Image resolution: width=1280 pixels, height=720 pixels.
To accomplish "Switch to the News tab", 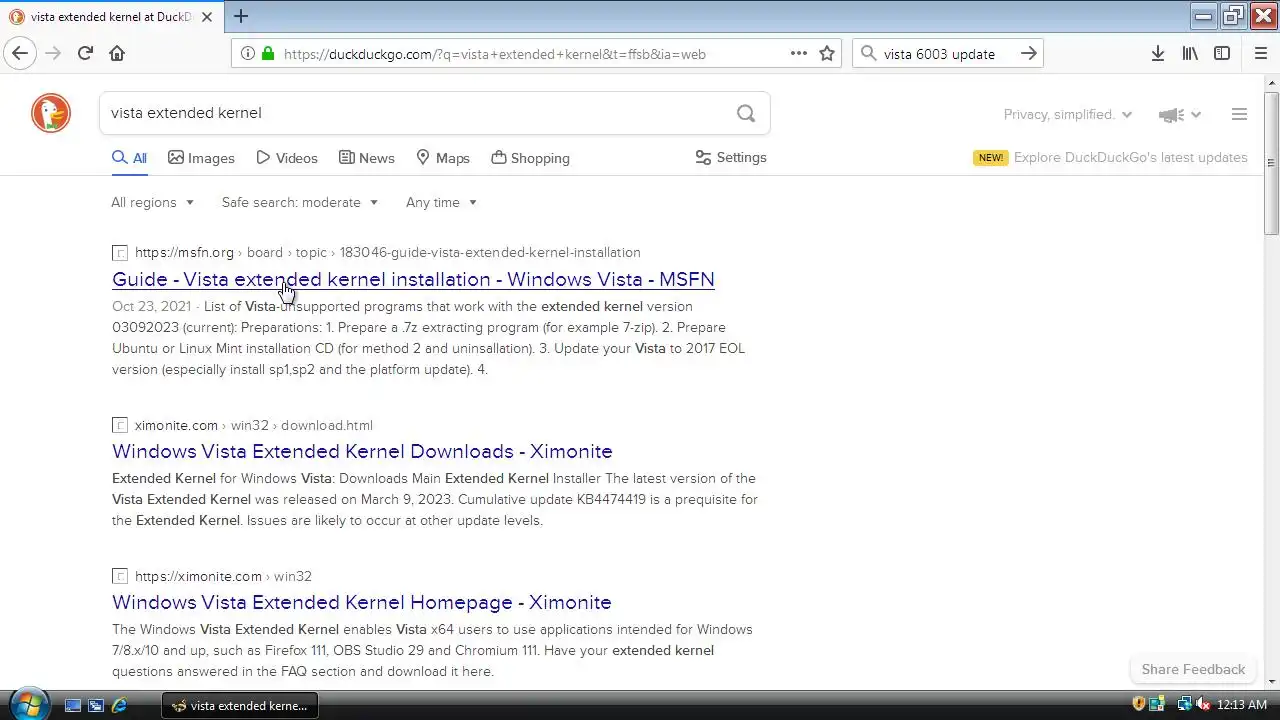I will [x=367, y=158].
